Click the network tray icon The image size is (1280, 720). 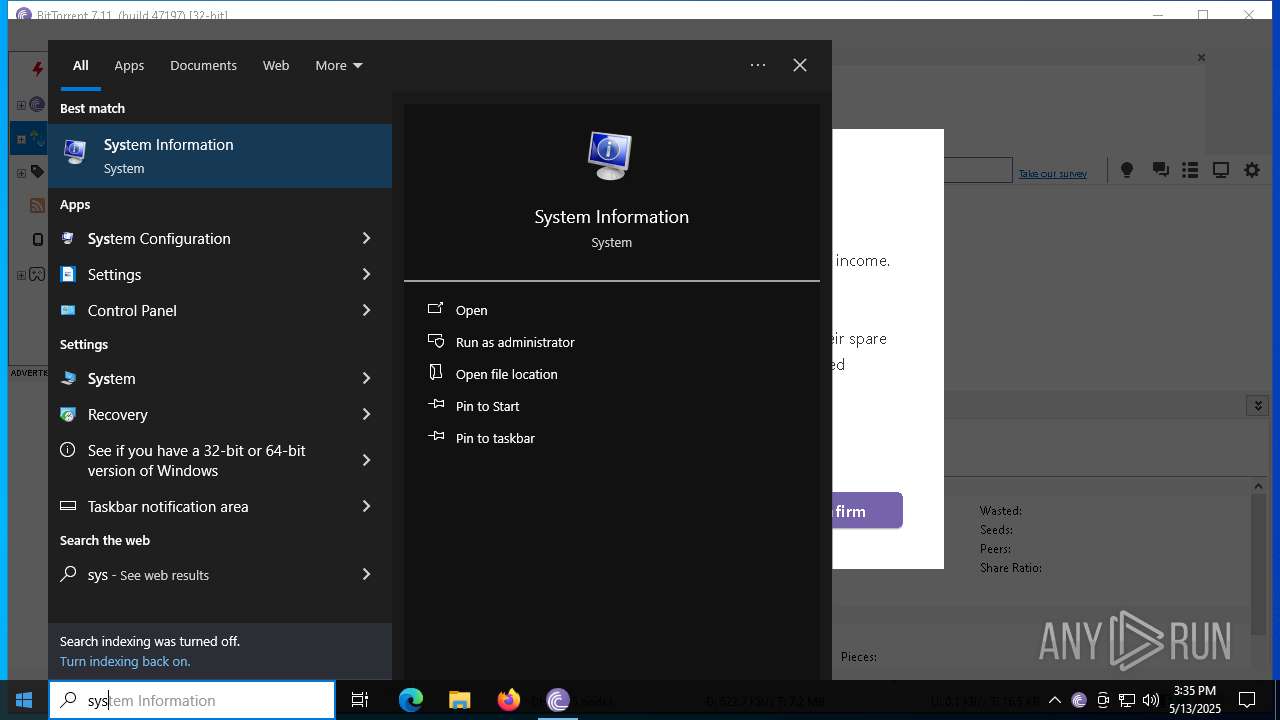pos(1127,700)
